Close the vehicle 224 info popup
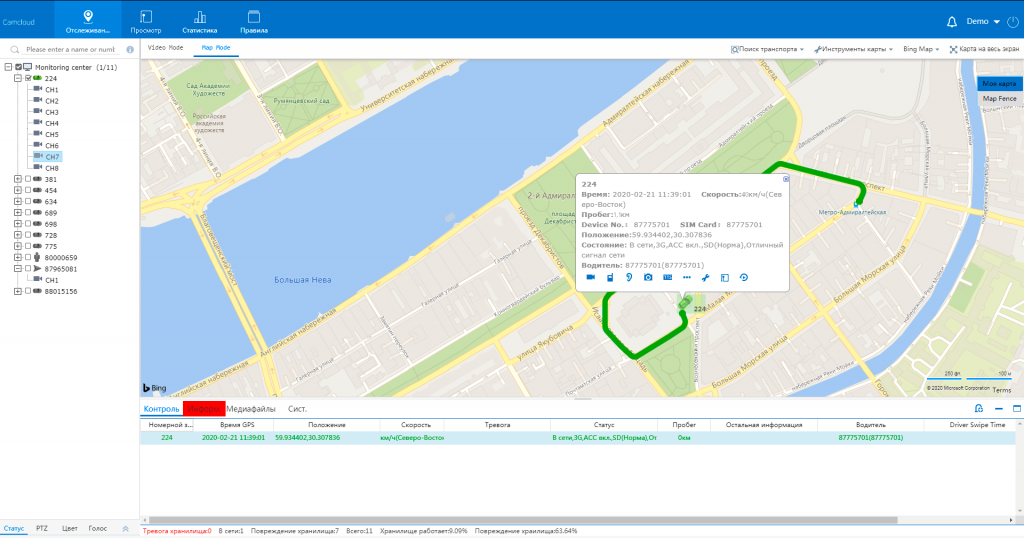 point(786,179)
